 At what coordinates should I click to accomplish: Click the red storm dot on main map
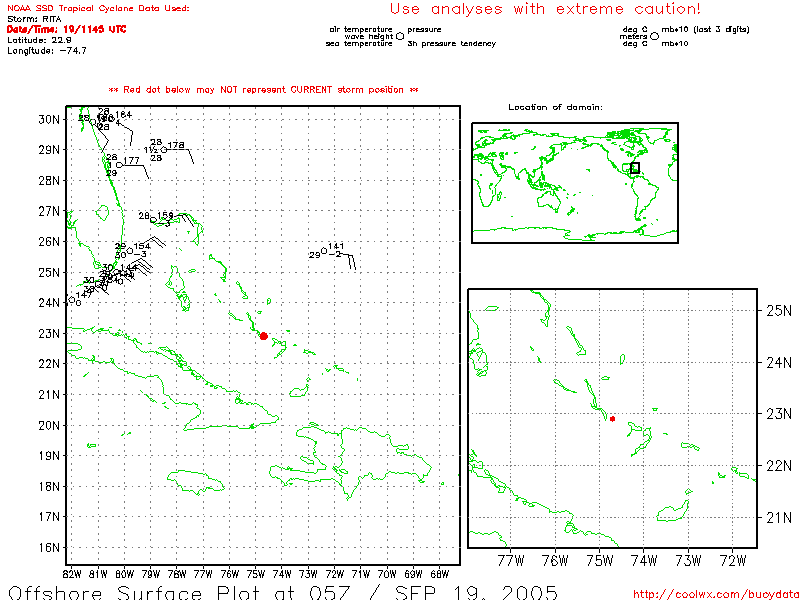pyautogui.click(x=263, y=336)
